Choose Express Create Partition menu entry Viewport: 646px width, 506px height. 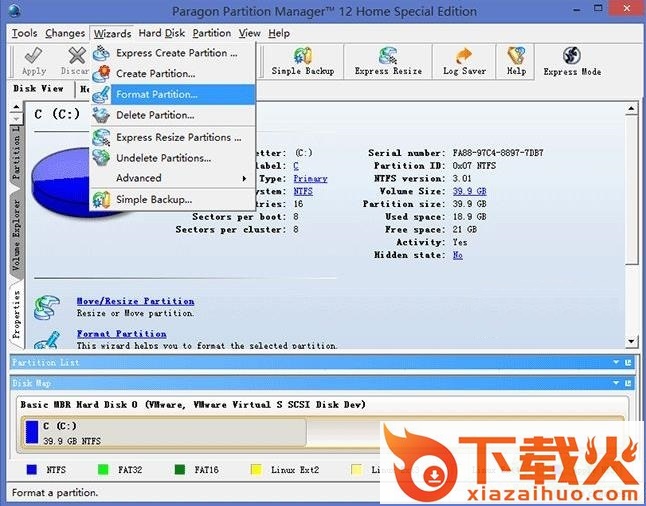[173, 53]
